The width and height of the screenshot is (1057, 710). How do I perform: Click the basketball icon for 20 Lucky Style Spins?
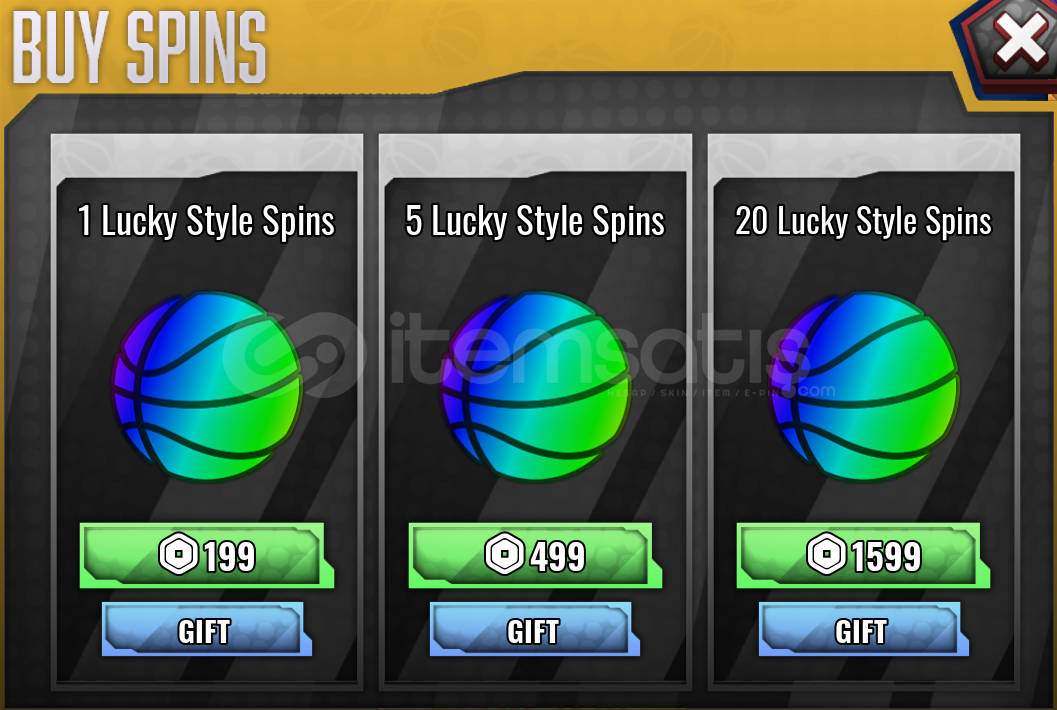(864, 386)
